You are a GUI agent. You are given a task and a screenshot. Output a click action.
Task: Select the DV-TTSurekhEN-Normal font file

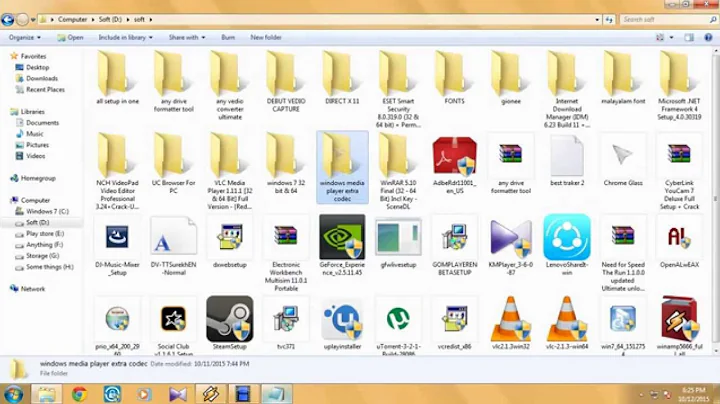(174, 237)
